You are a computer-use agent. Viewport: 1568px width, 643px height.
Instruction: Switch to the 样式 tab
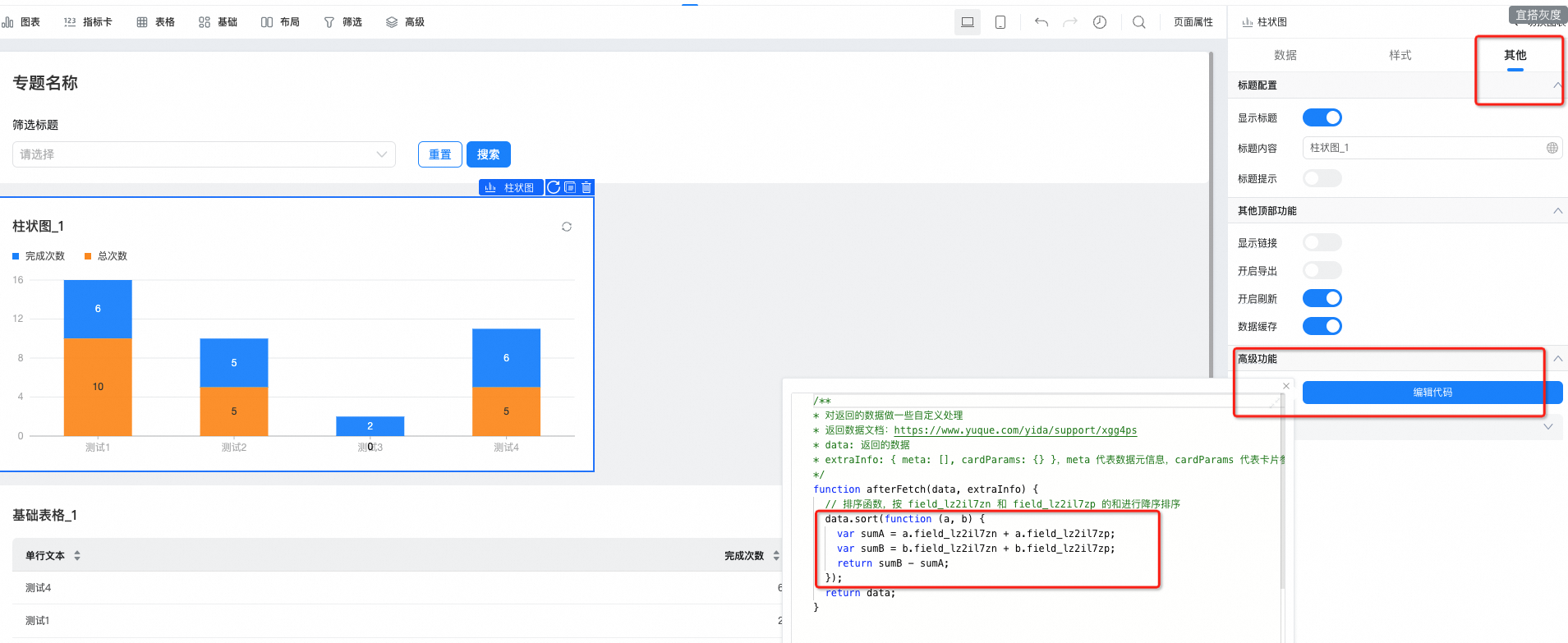click(1400, 55)
